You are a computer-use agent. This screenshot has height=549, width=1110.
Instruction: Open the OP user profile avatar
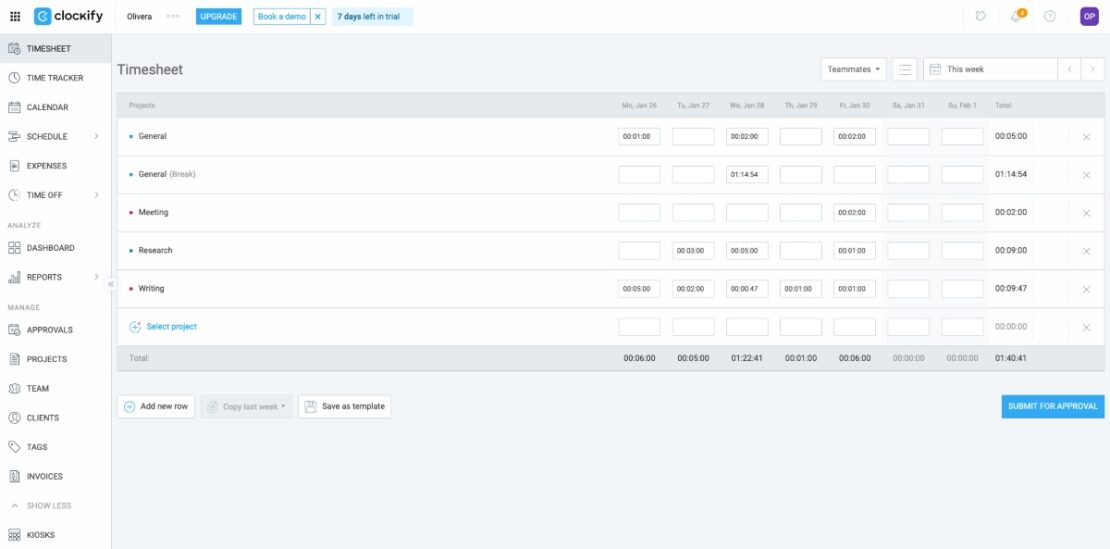point(1089,16)
